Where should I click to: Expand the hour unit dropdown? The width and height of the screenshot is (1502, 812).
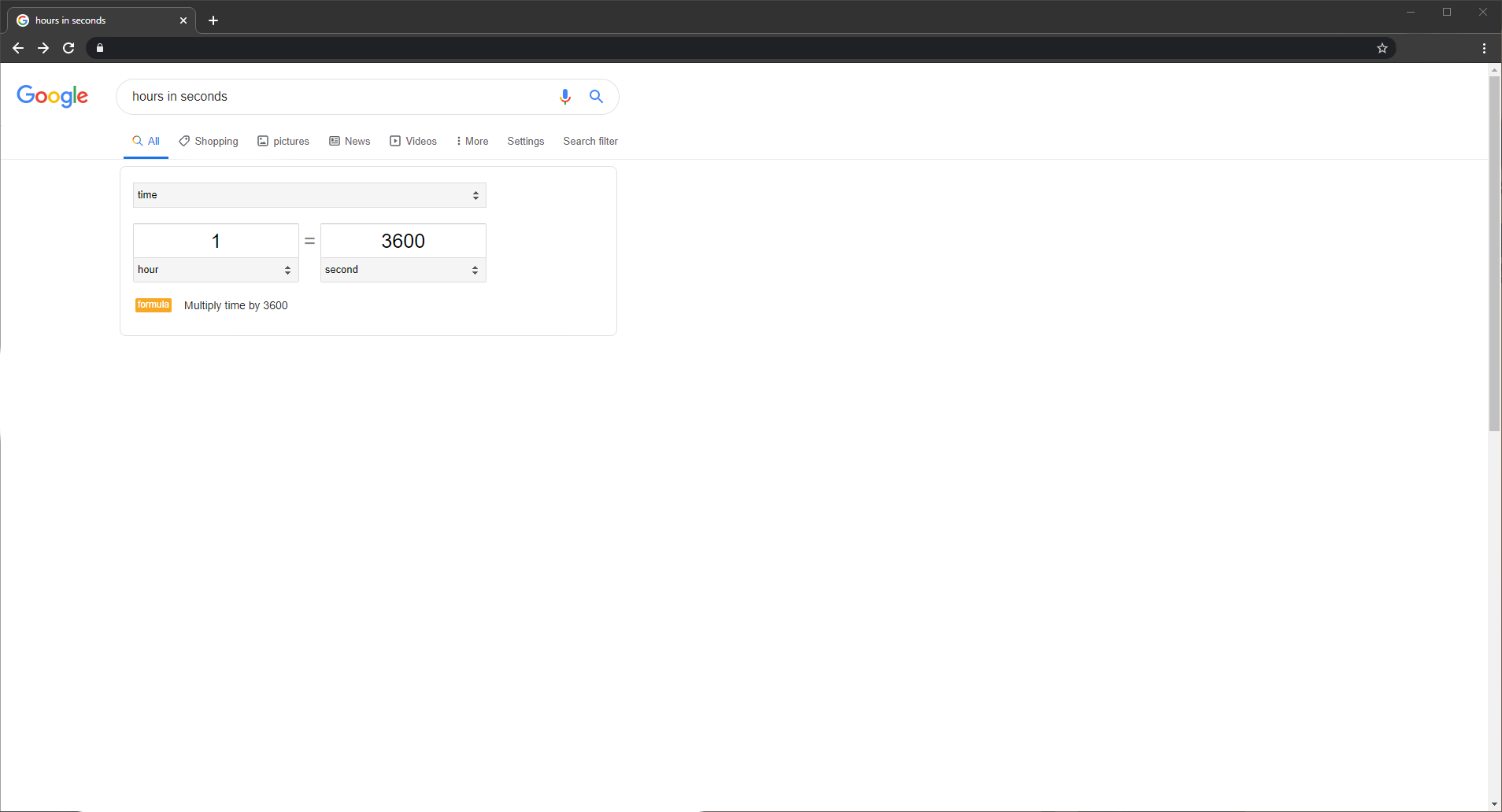216,270
